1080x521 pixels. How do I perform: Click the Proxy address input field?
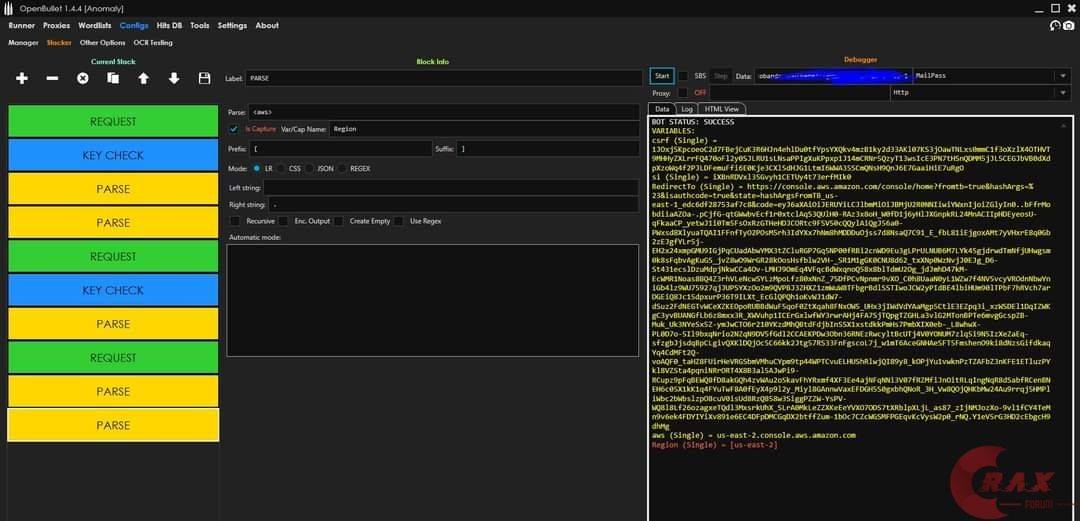click(799, 92)
